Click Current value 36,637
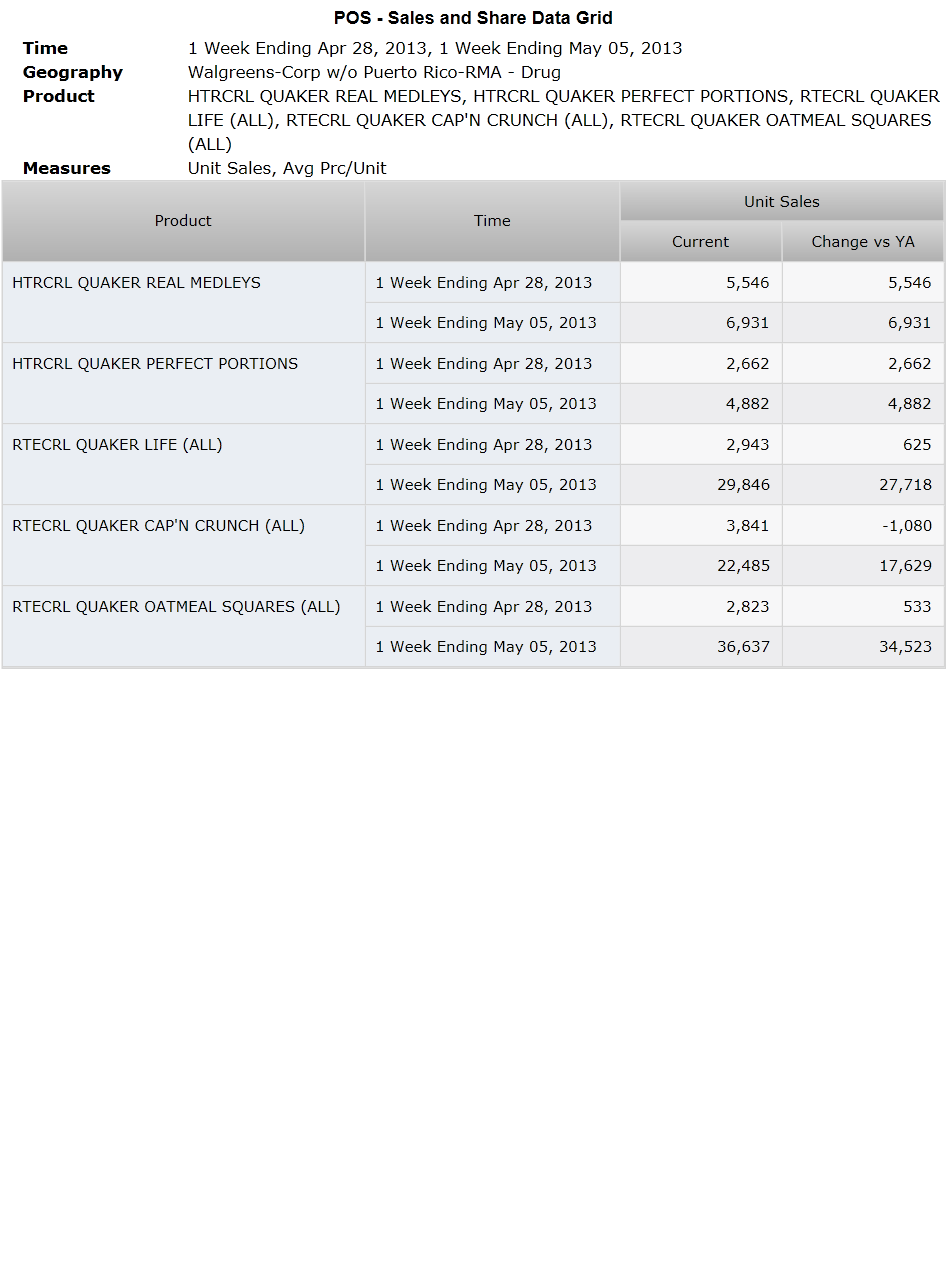The width and height of the screenshot is (946, 1284). tap(701, 647)
